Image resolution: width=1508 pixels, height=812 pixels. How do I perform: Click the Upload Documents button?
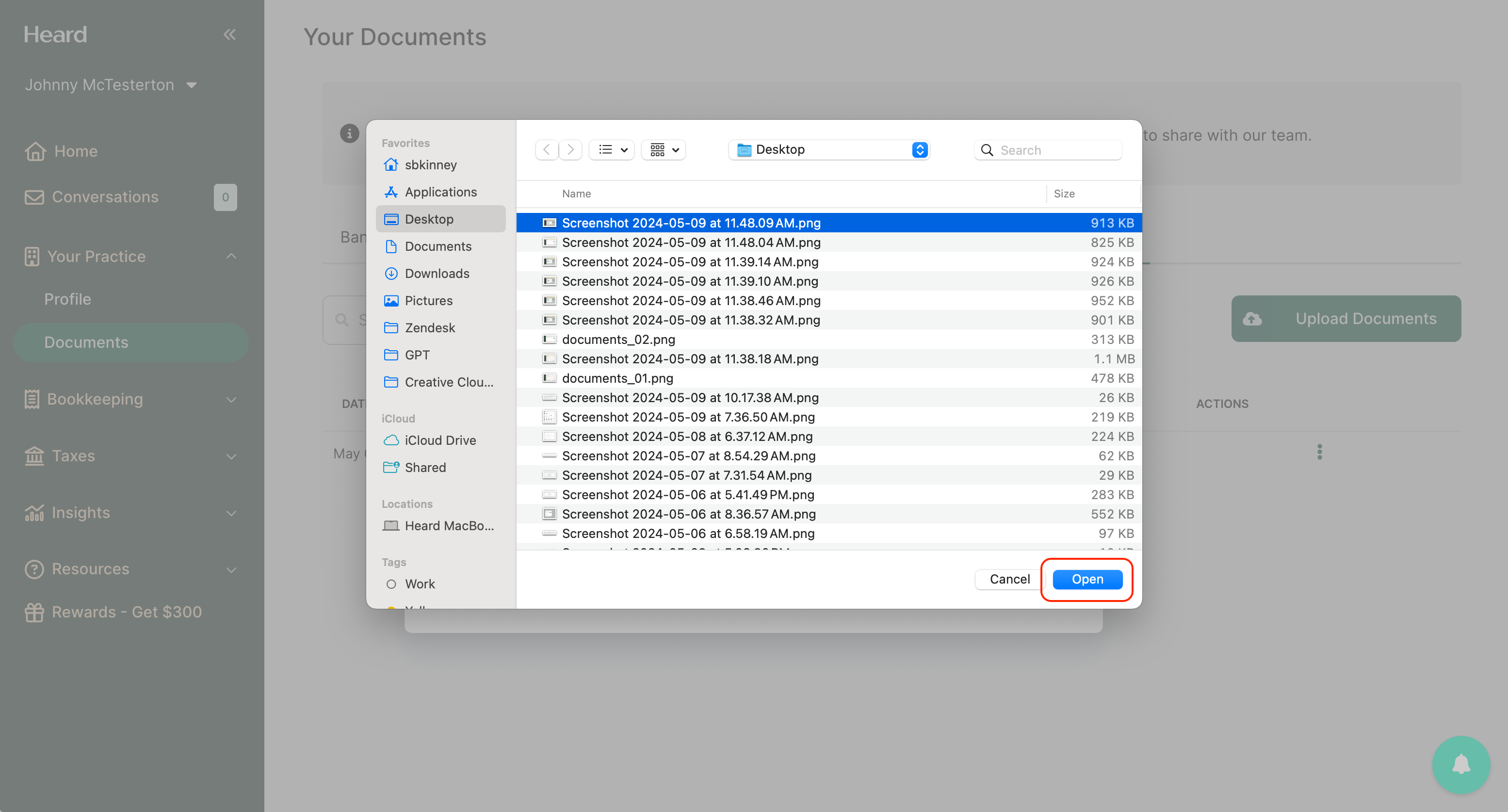click(x=1346, y=319)
